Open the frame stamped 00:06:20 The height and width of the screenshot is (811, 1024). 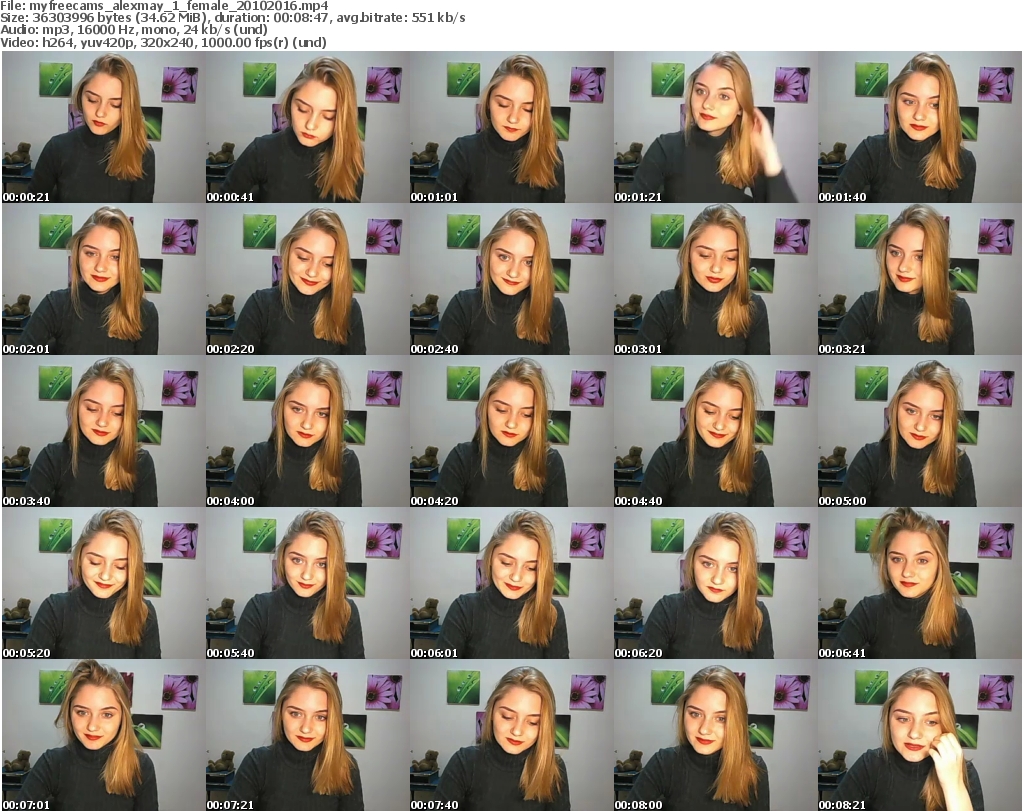tap(716, 583)
